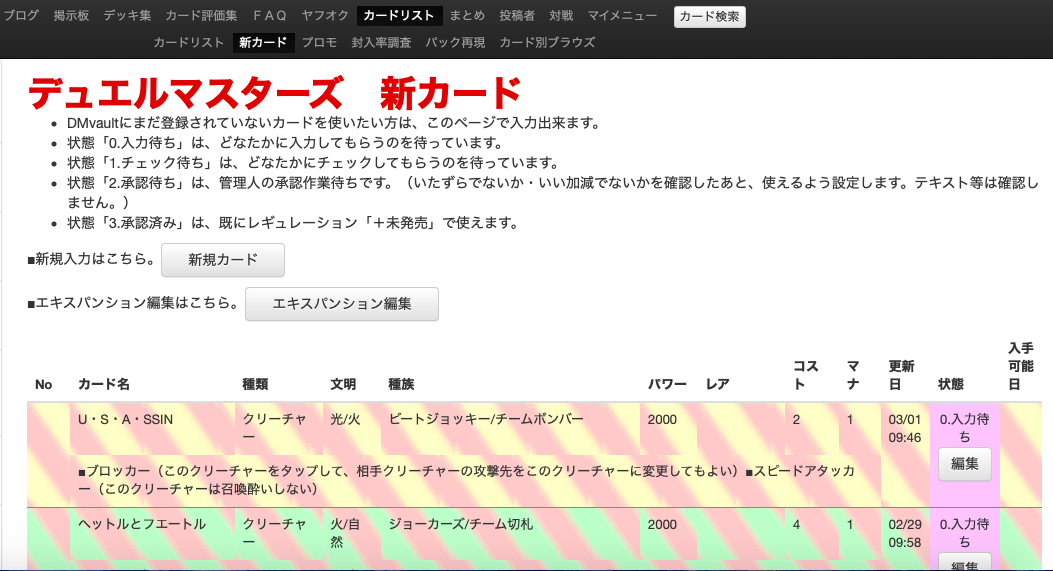Click card name ヘットルとフエートル
1053x571 pixels.
(142, 525)
